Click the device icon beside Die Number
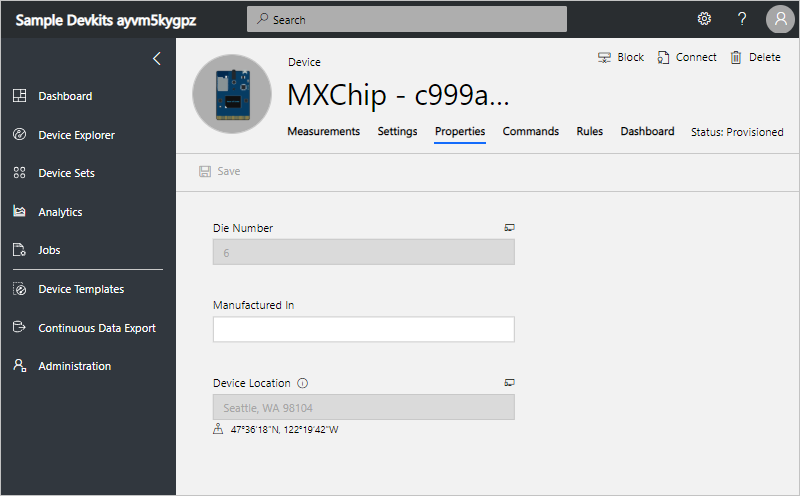Screen dimensions: 800x496 coord(509,228)
